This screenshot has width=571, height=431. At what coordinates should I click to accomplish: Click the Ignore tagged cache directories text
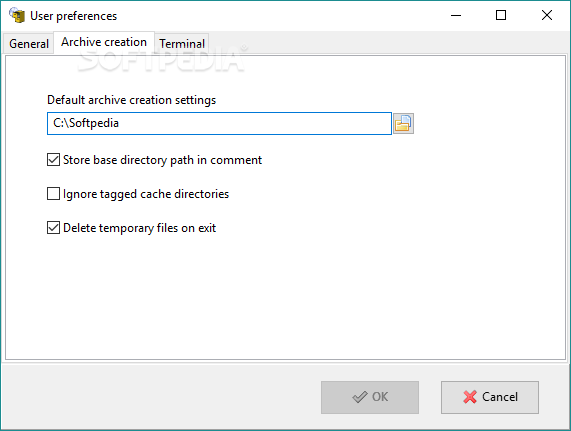pos(146,194)
